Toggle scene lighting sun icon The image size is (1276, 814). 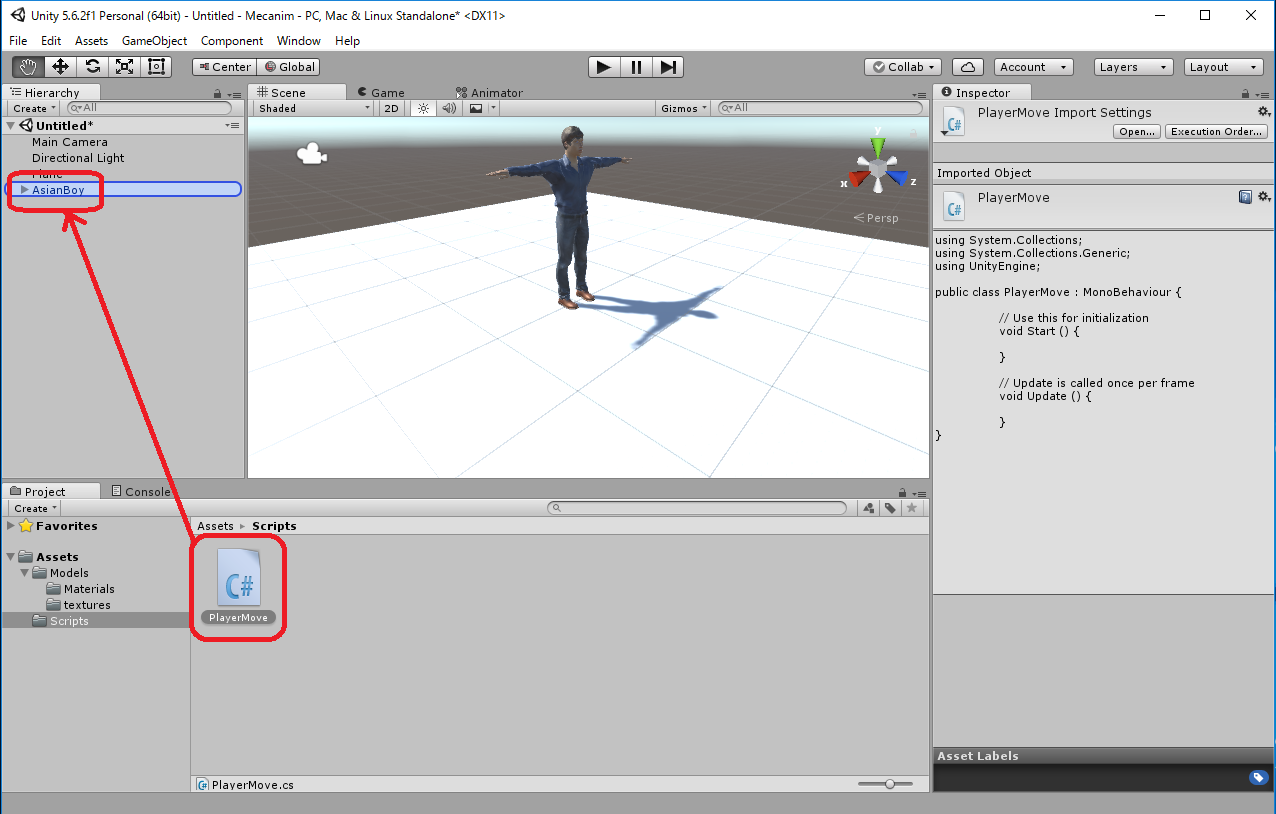423,108
